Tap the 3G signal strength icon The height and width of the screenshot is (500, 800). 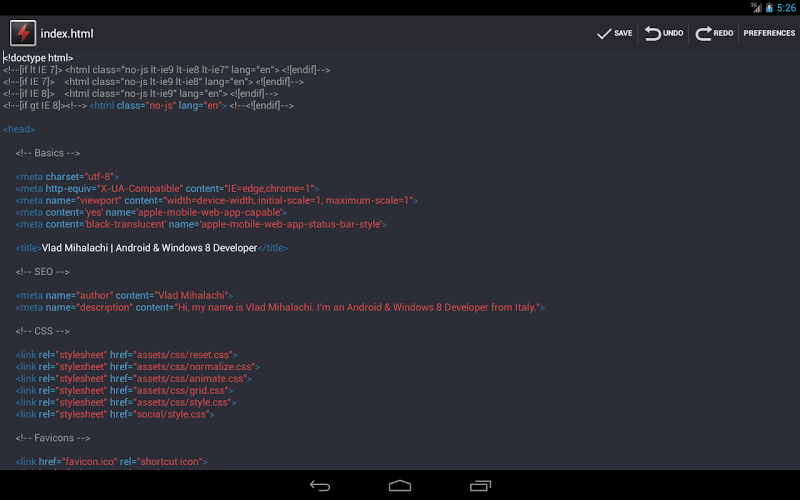click(x=756, y=7)
